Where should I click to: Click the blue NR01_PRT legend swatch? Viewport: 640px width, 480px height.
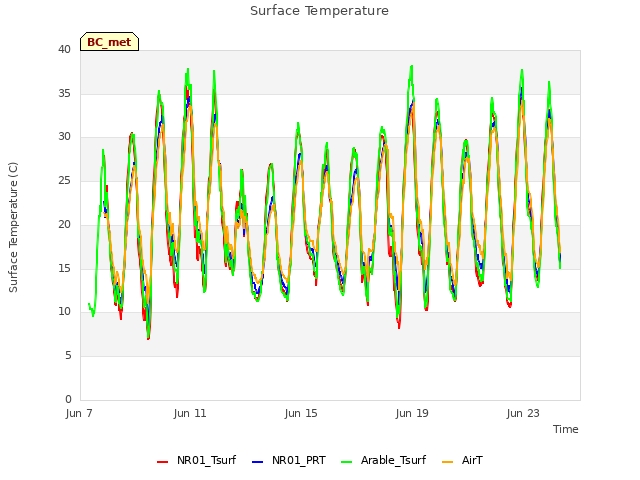[258, 462]
